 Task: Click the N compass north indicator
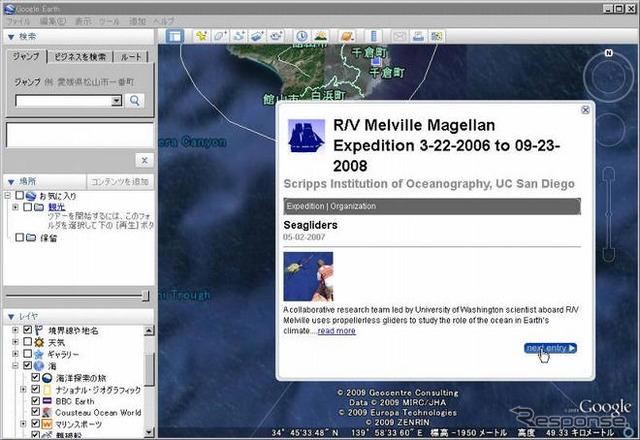609,53
